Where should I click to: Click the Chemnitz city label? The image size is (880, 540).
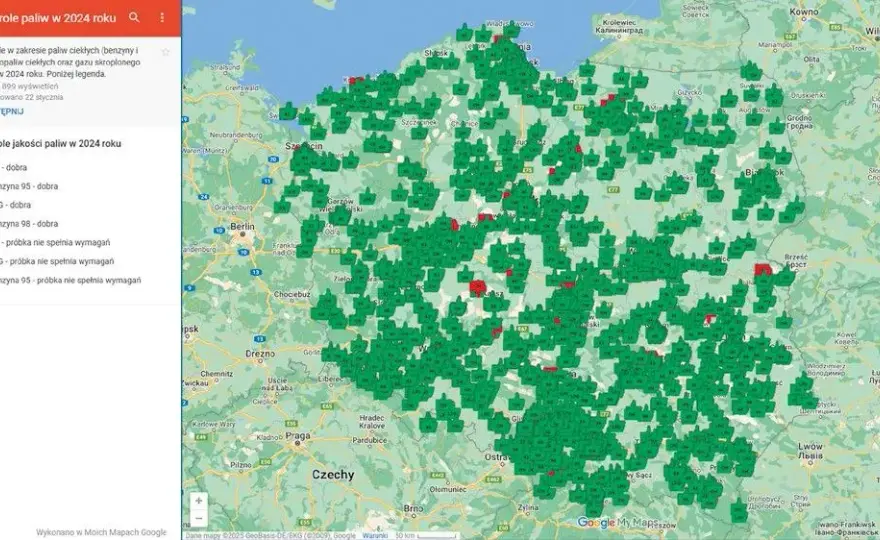[x=217, y=374]
